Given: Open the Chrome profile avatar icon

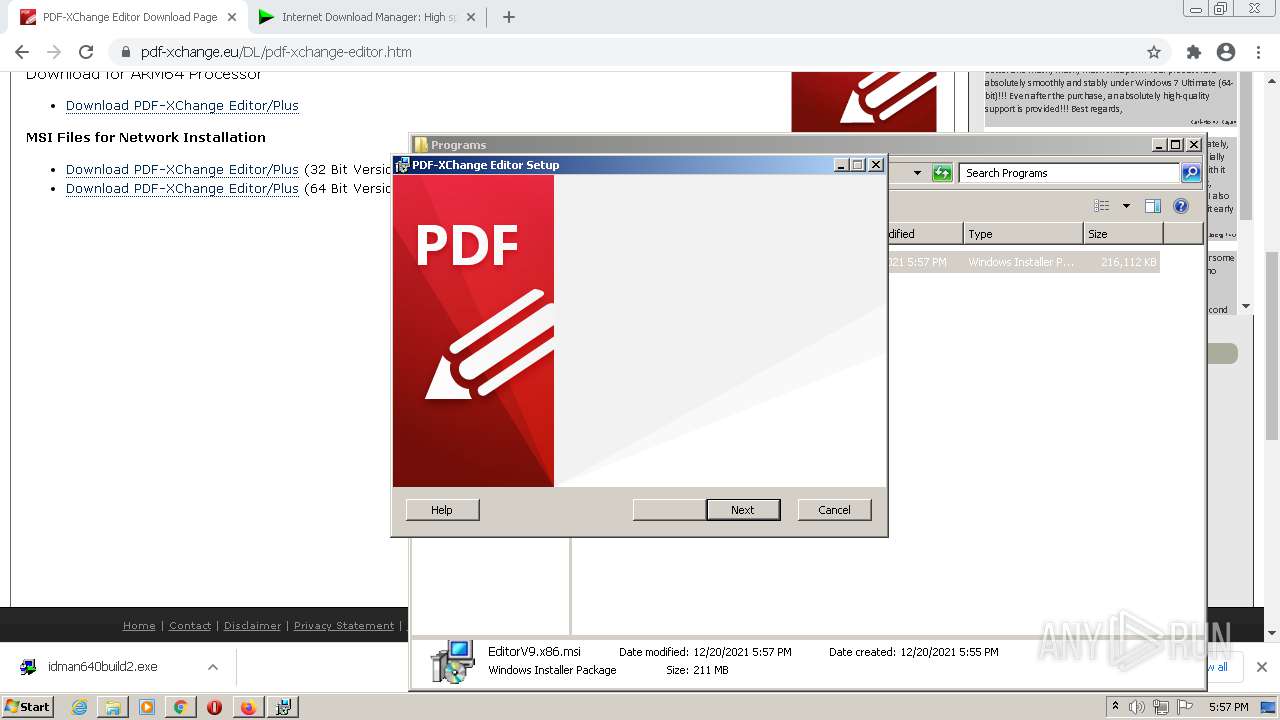Looking at the screenshot, I should pyautogui.click(x=1226, y=52).
